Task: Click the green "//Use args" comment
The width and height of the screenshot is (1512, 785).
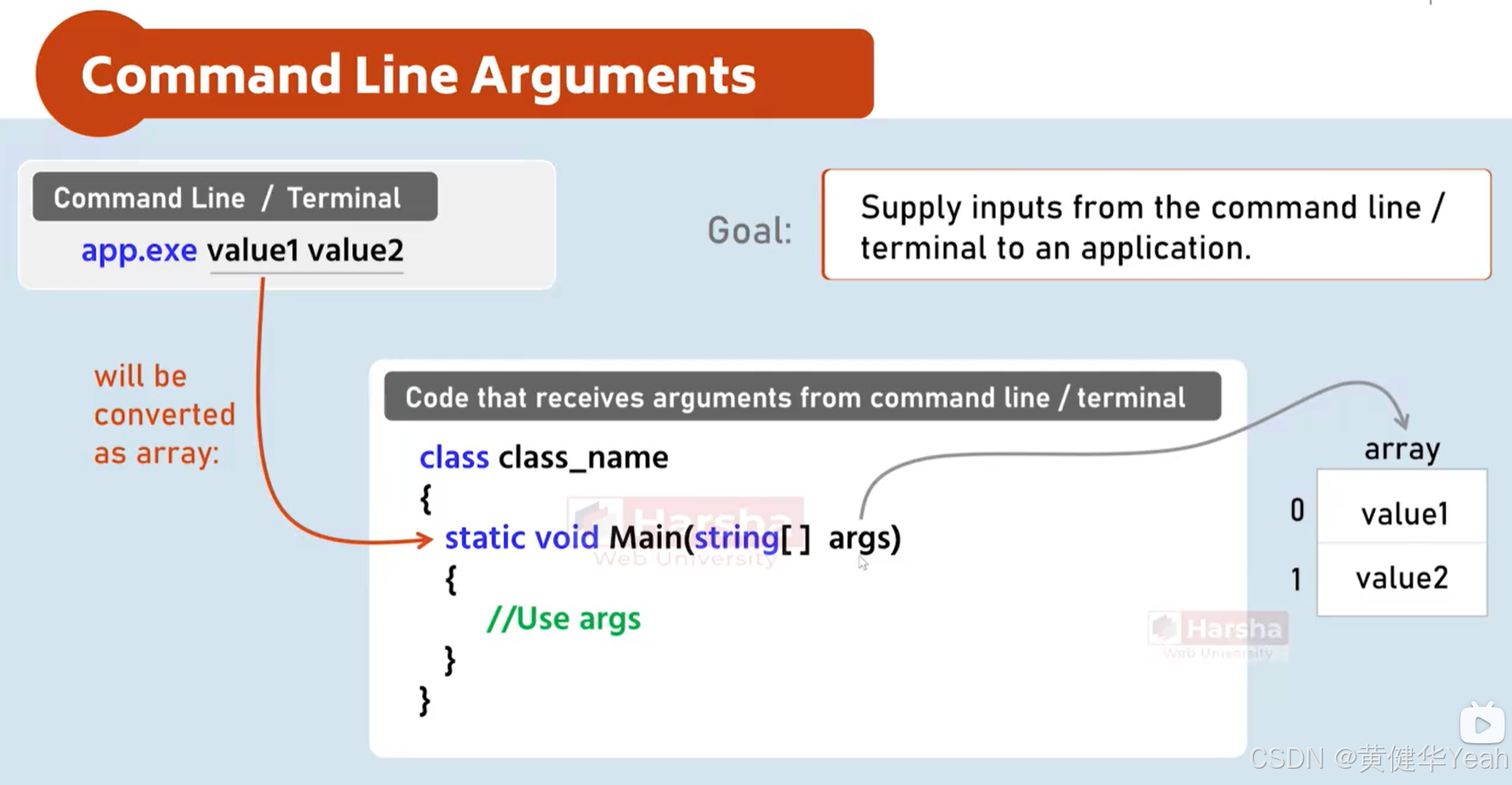Action: click(x=564, y=618)
